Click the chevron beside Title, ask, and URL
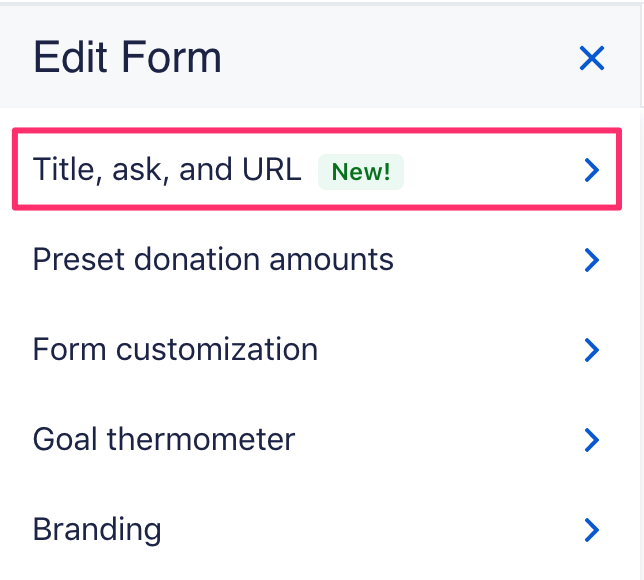Viewport: 644px width, 580px height. click(592, 171)
